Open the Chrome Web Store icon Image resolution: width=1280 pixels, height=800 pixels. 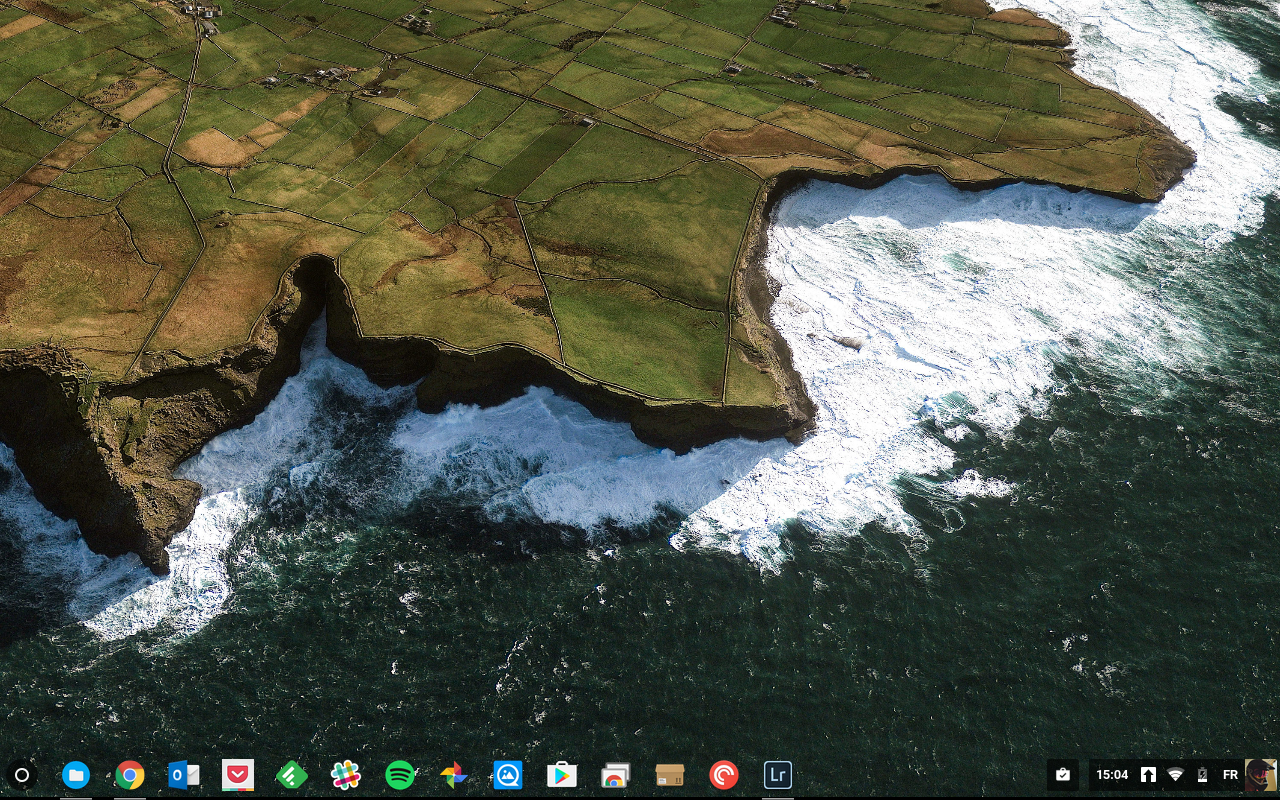coord(615,775)
